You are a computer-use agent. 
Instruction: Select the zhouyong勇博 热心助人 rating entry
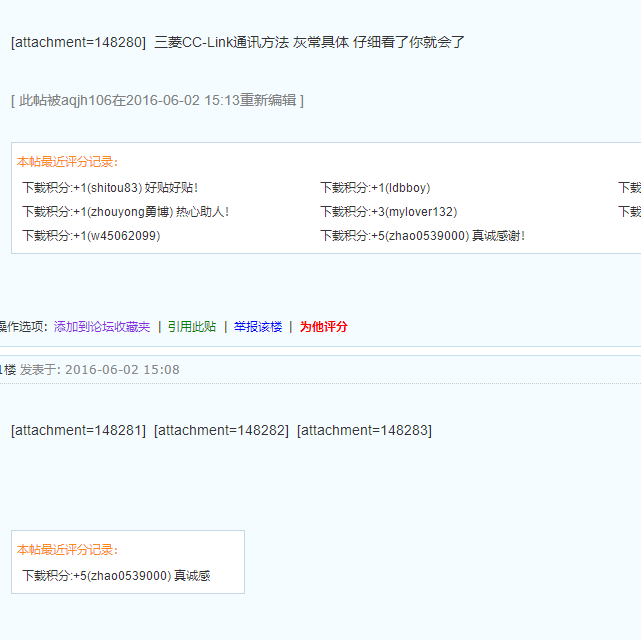125,212
